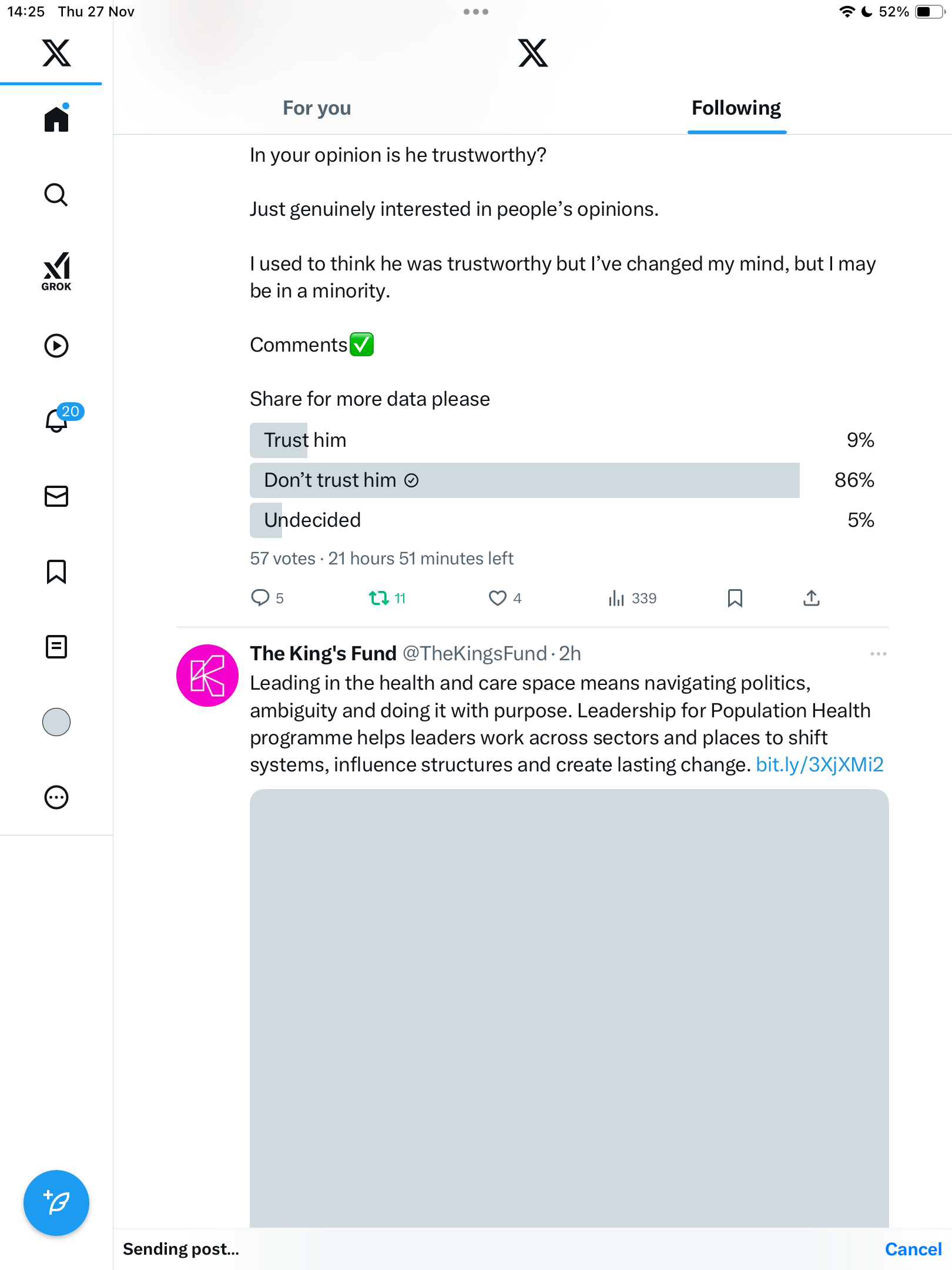Switch to the For you tab
Image resolution: width=952 pixels, height=1270 pixels.
click(317, 108)
